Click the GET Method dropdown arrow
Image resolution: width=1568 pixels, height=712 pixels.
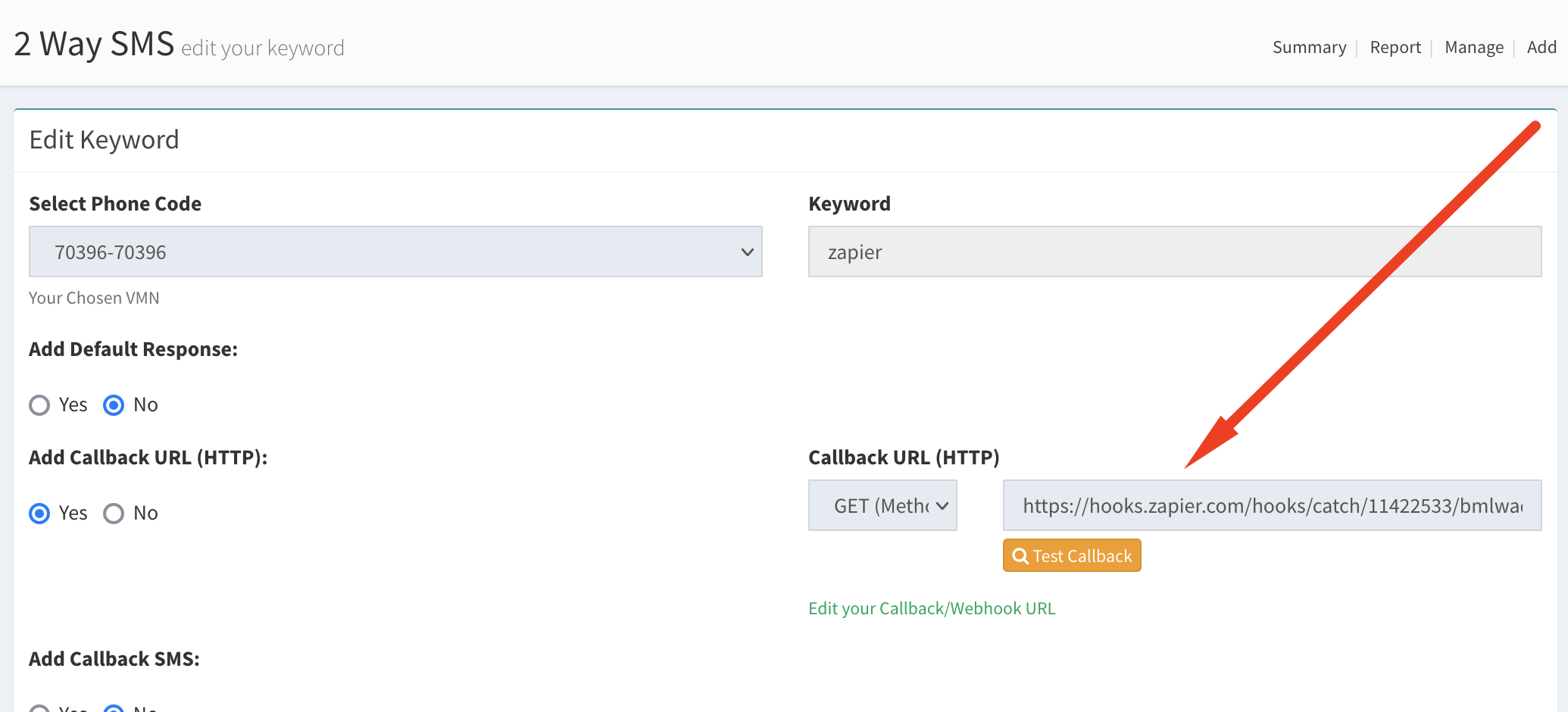(x=942, y=506)
